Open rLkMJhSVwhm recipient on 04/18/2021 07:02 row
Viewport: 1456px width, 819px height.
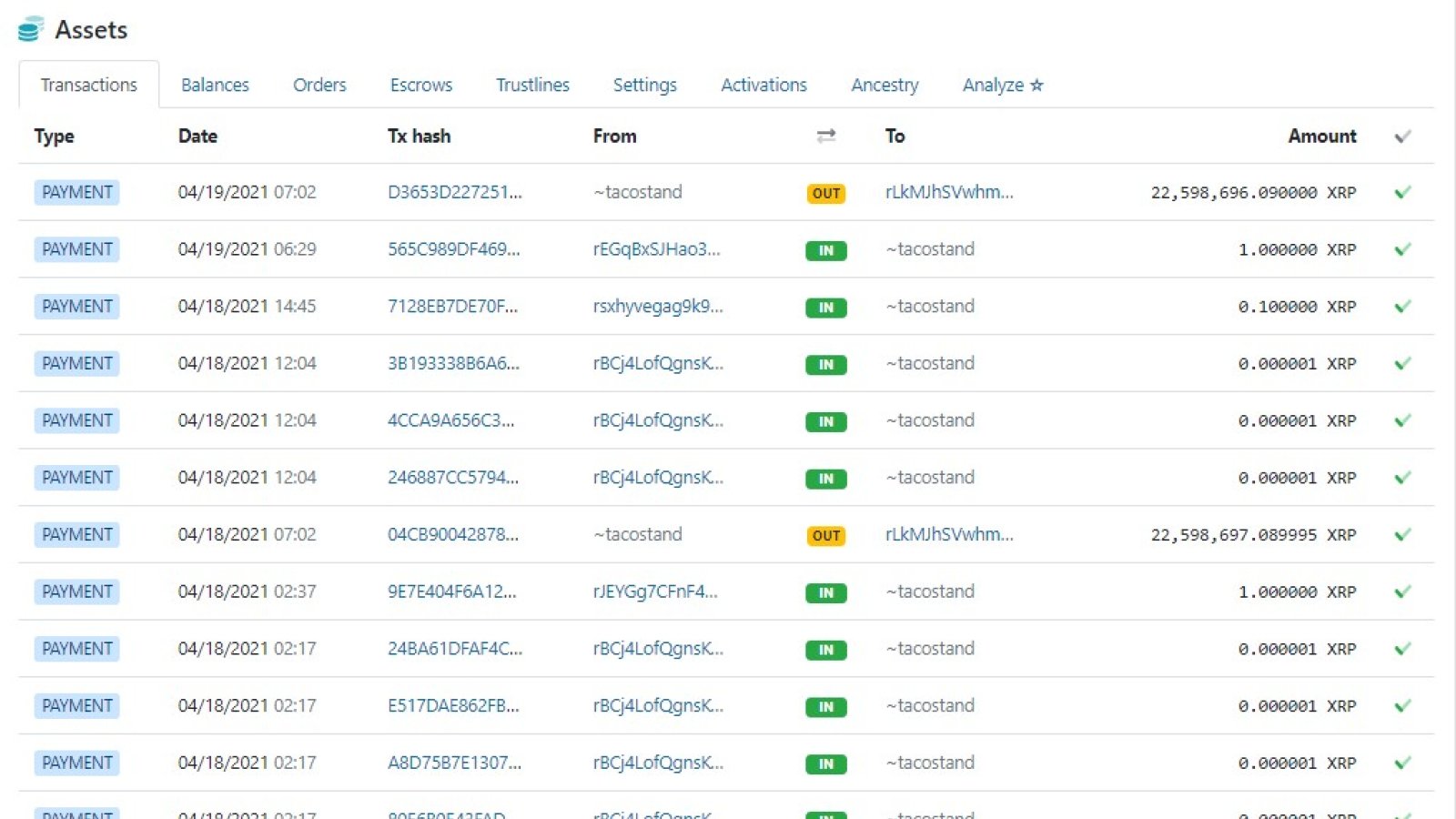coord(949,534)
